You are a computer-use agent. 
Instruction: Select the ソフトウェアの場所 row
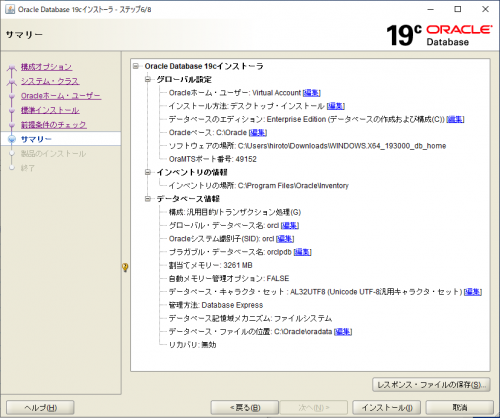(x=307, y=146)
